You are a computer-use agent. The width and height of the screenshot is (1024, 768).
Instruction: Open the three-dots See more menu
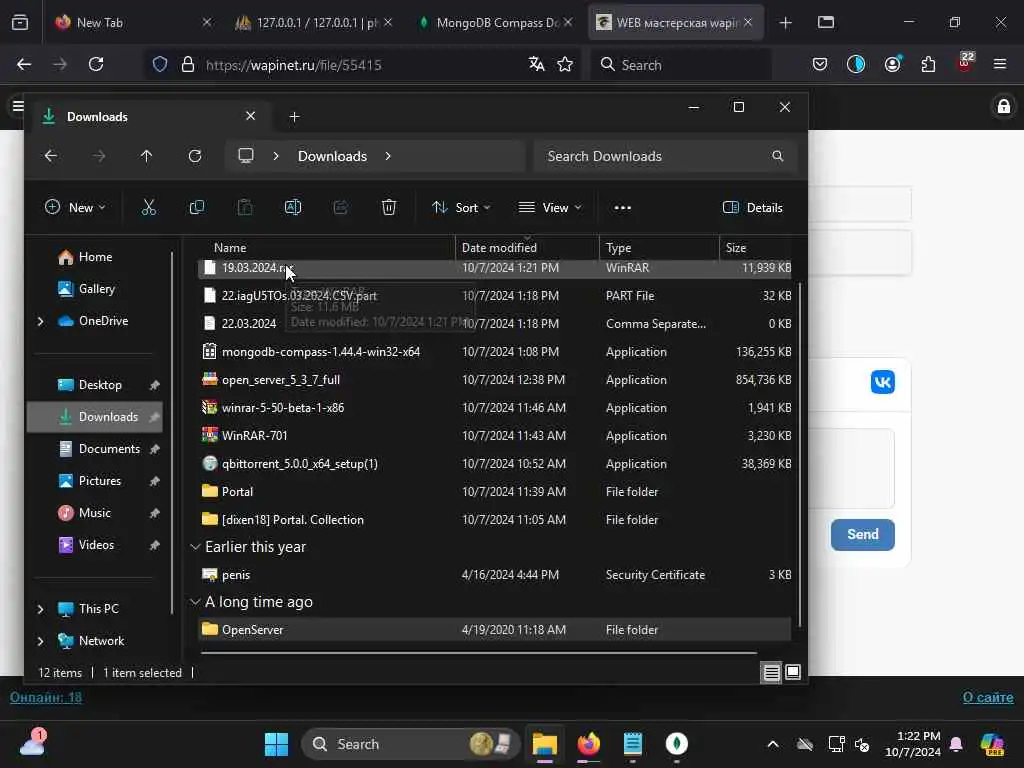coord(622,208)
